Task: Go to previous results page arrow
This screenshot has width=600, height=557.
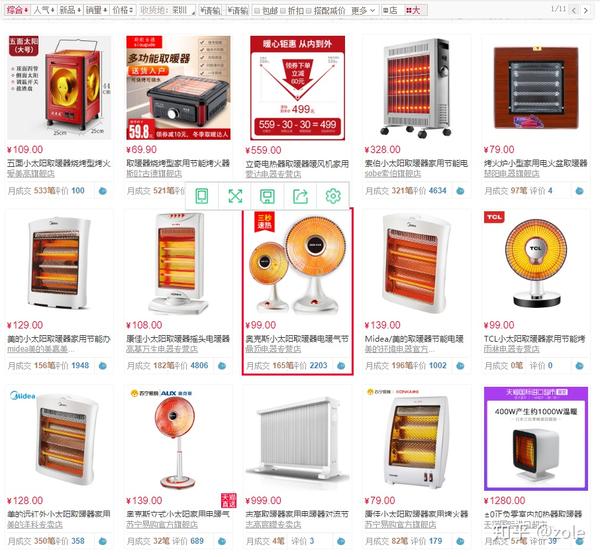Action: pyautogui.click(x=573, y=11)
